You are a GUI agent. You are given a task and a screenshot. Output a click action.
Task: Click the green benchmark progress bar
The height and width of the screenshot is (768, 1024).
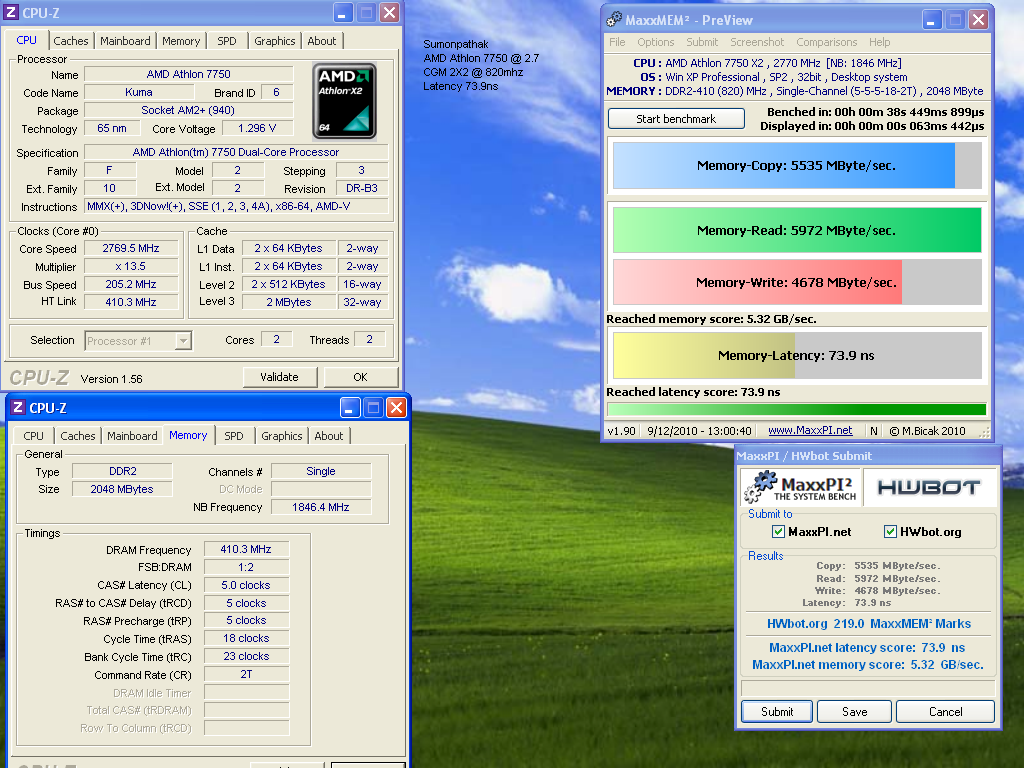pos(797,409)
